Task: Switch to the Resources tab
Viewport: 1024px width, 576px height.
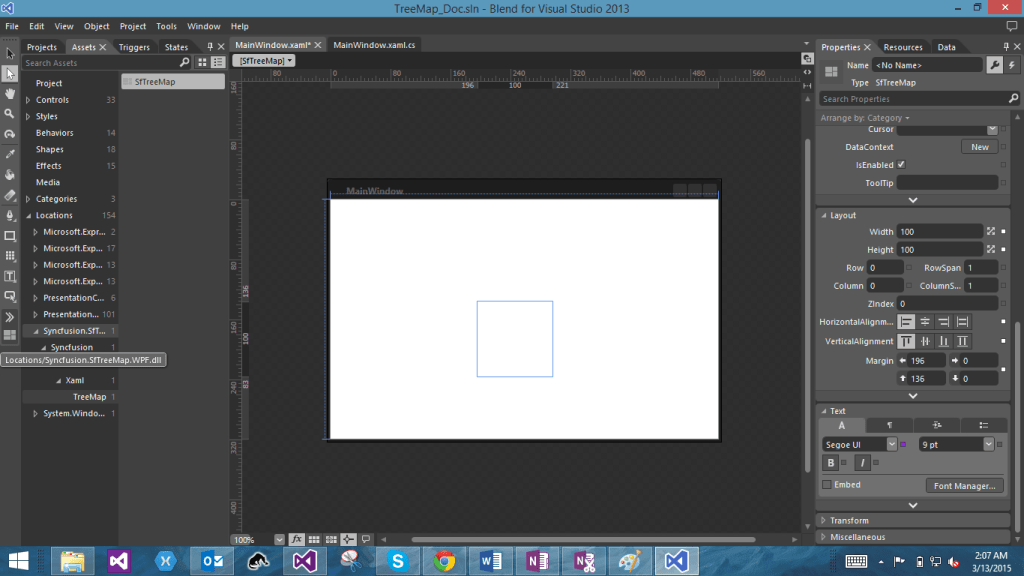Action: pos(903,47)
